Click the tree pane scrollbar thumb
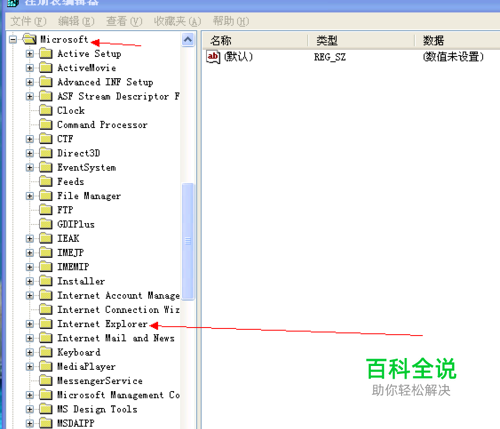The image size is (500, 429). (x=188, y=241)
